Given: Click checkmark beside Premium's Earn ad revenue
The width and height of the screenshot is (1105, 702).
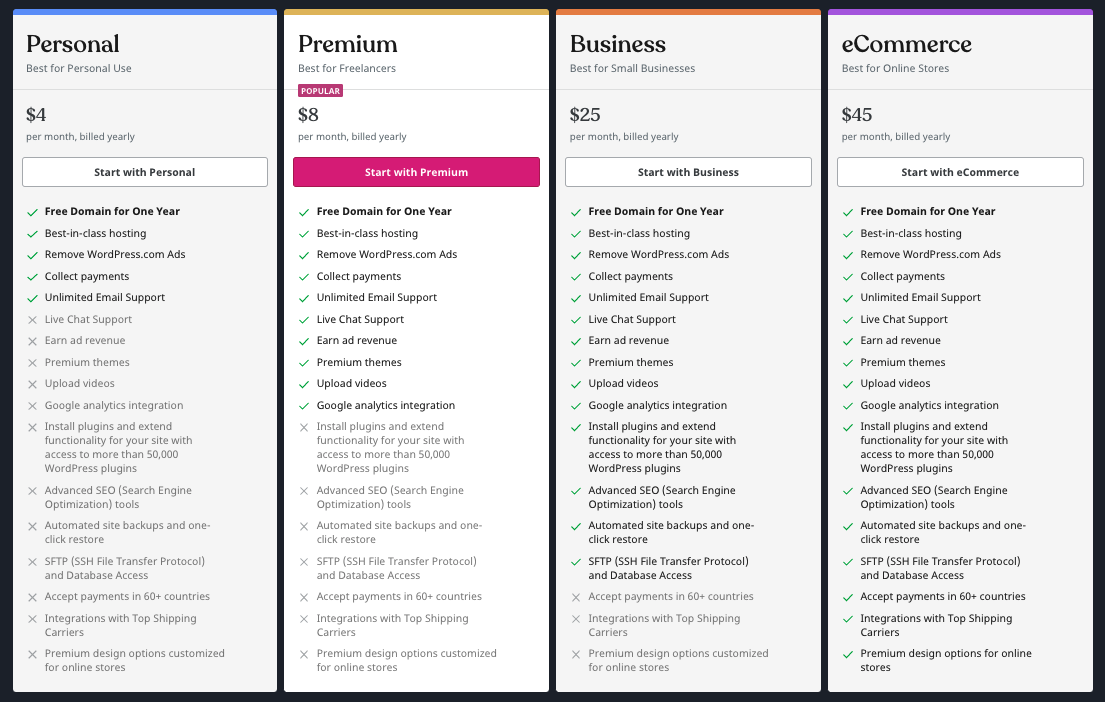Looking at the screenshot, I should tap(305, 341).
